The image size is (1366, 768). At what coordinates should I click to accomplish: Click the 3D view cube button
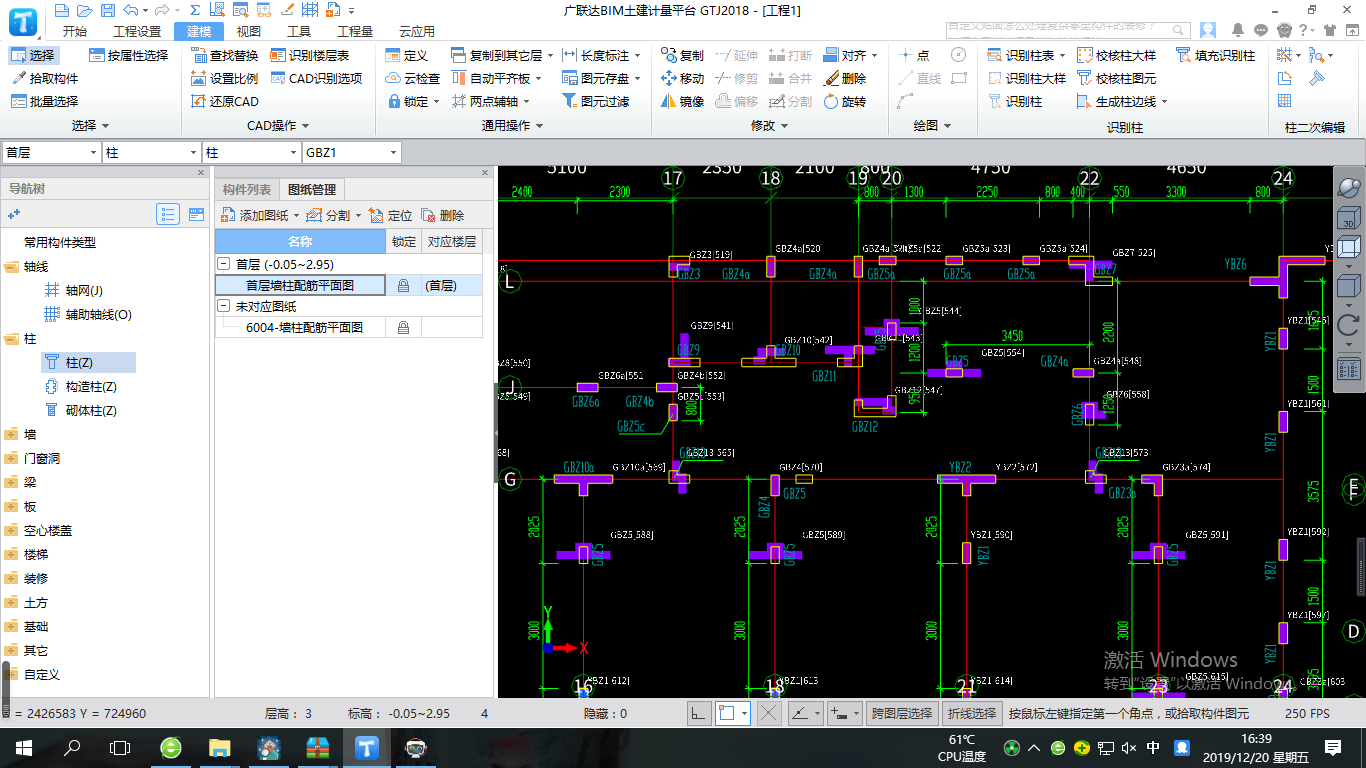(x=1348, y=217)
